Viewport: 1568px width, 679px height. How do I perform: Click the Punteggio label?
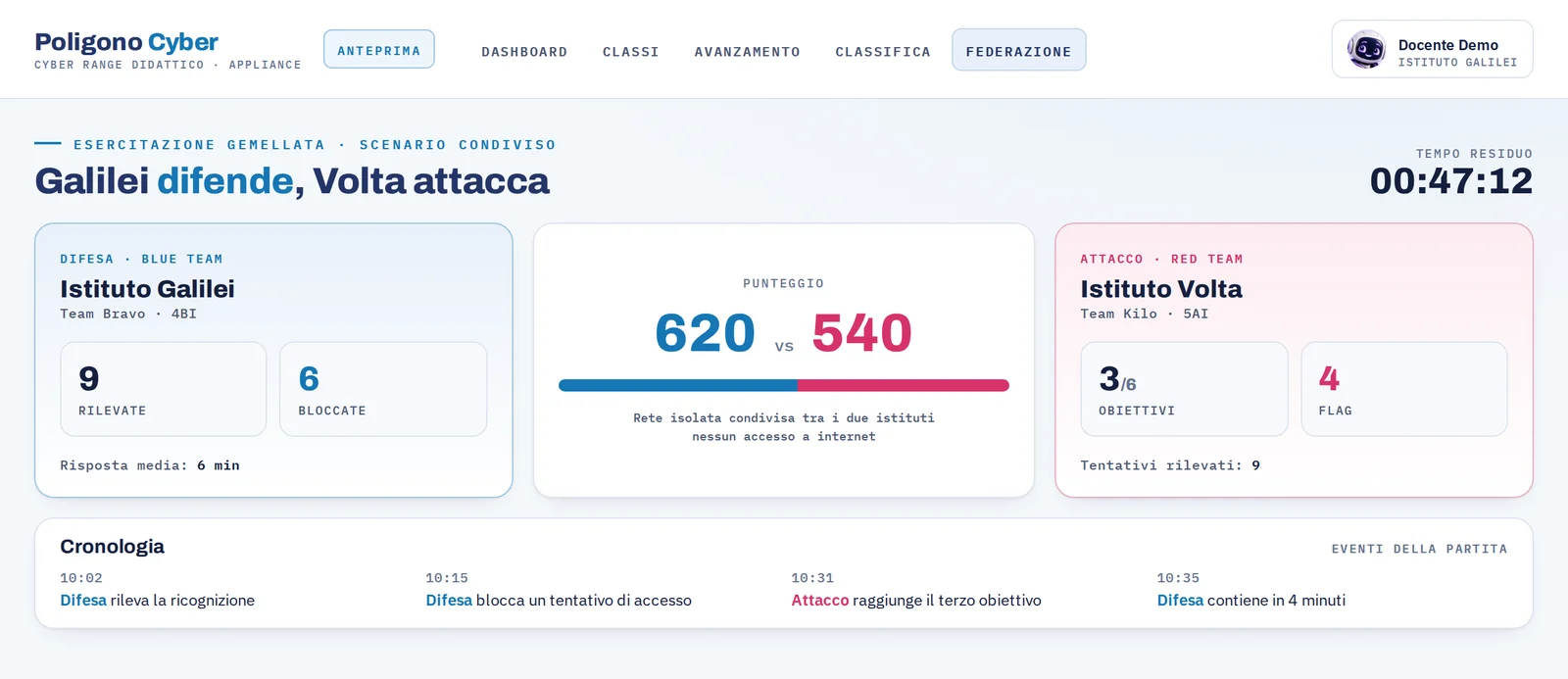(x=784, y=284)
